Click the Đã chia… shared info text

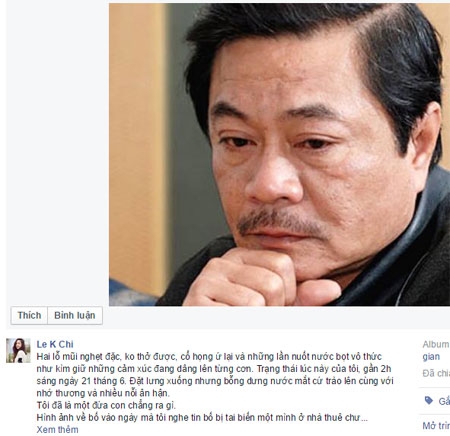[436, 373]
